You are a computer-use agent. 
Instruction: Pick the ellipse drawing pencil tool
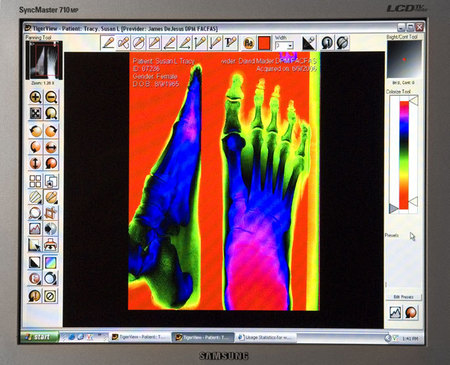click(138, 43)
